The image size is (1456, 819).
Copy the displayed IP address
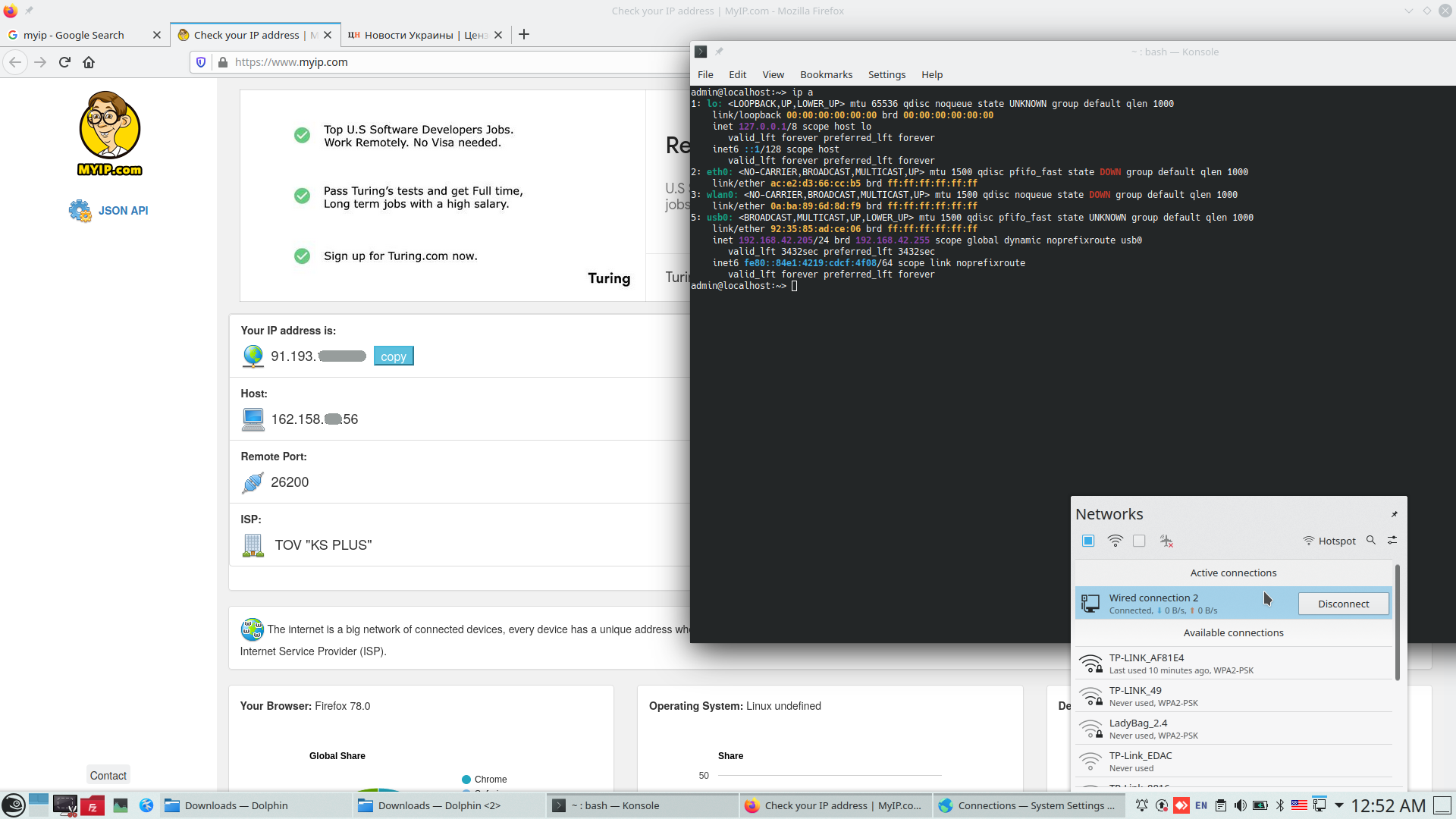[393, 356]
